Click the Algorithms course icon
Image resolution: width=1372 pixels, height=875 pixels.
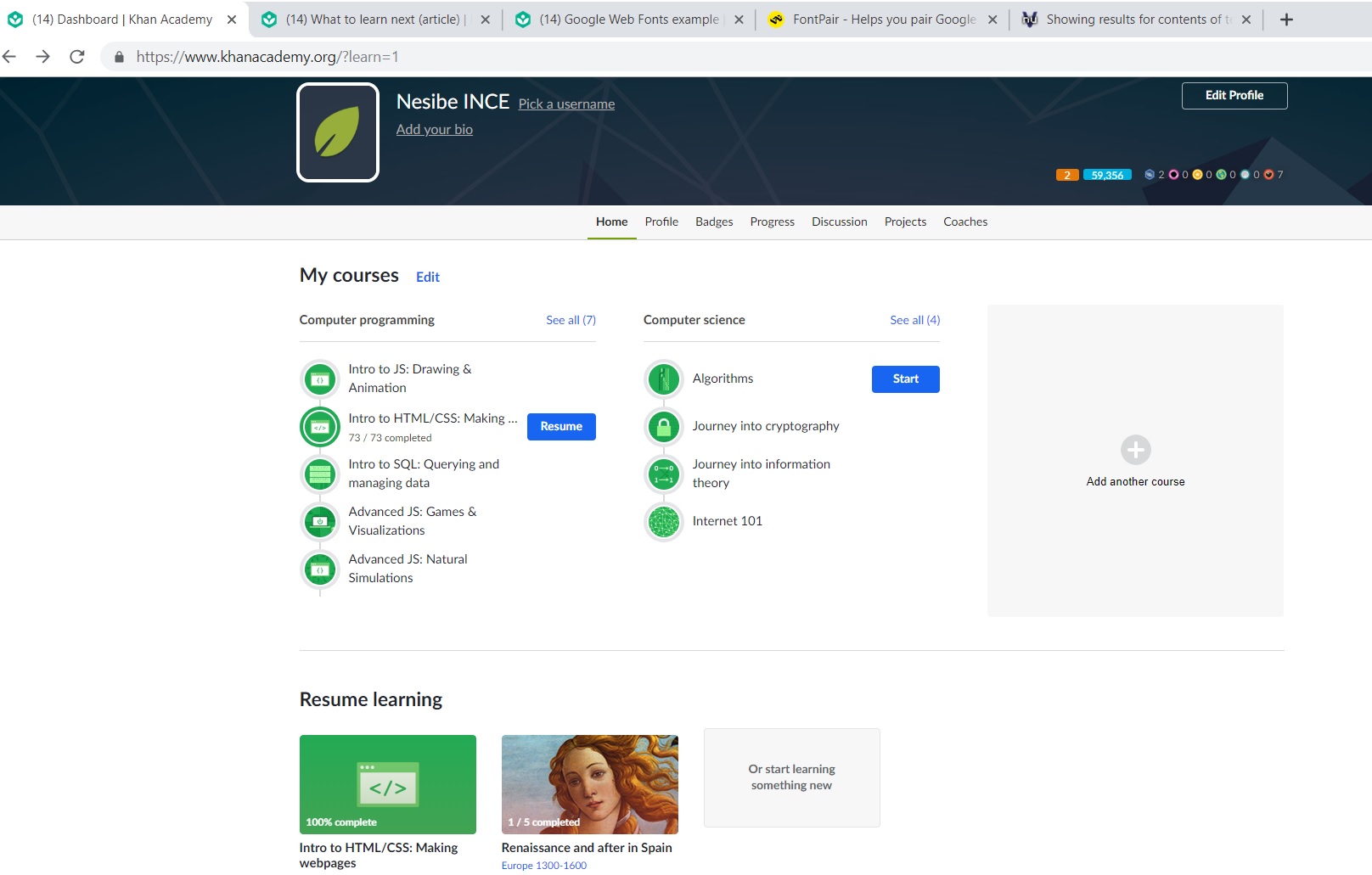(664, 379)
